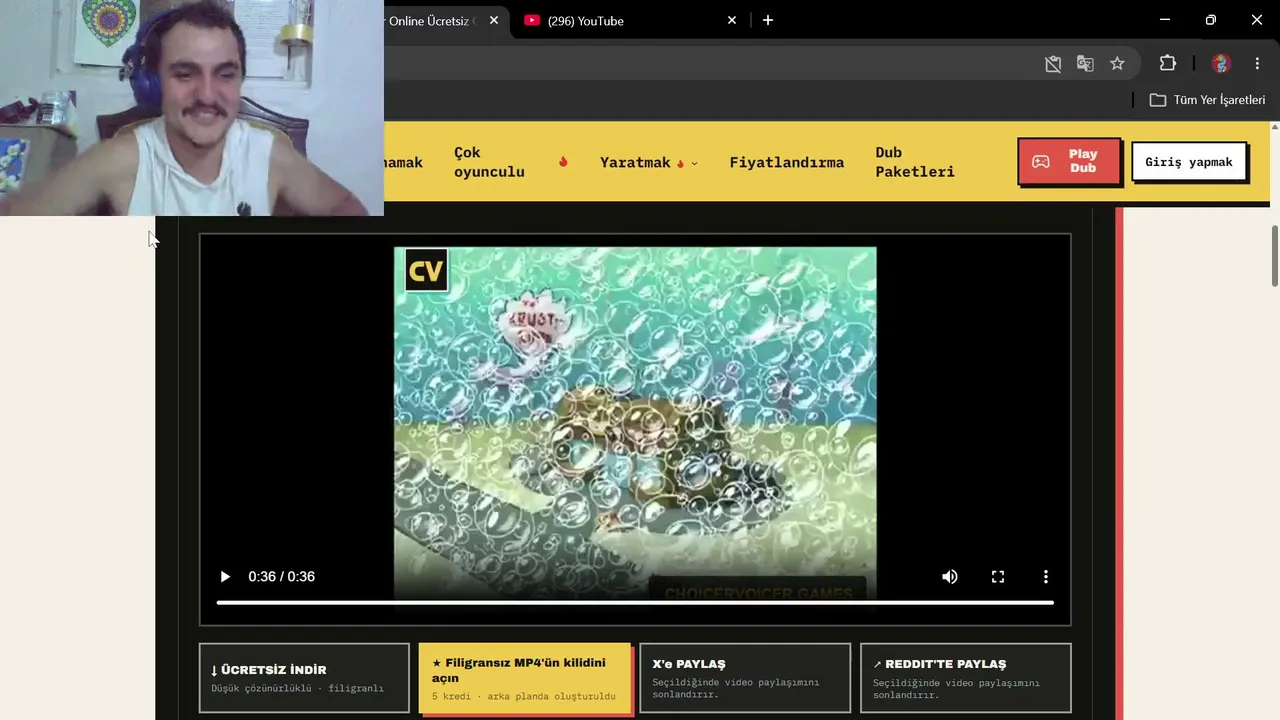Click the ÜCRETSİZ İNDİR download button
This screenshot has width=1280, height=720.
click(x=304, y=678)
